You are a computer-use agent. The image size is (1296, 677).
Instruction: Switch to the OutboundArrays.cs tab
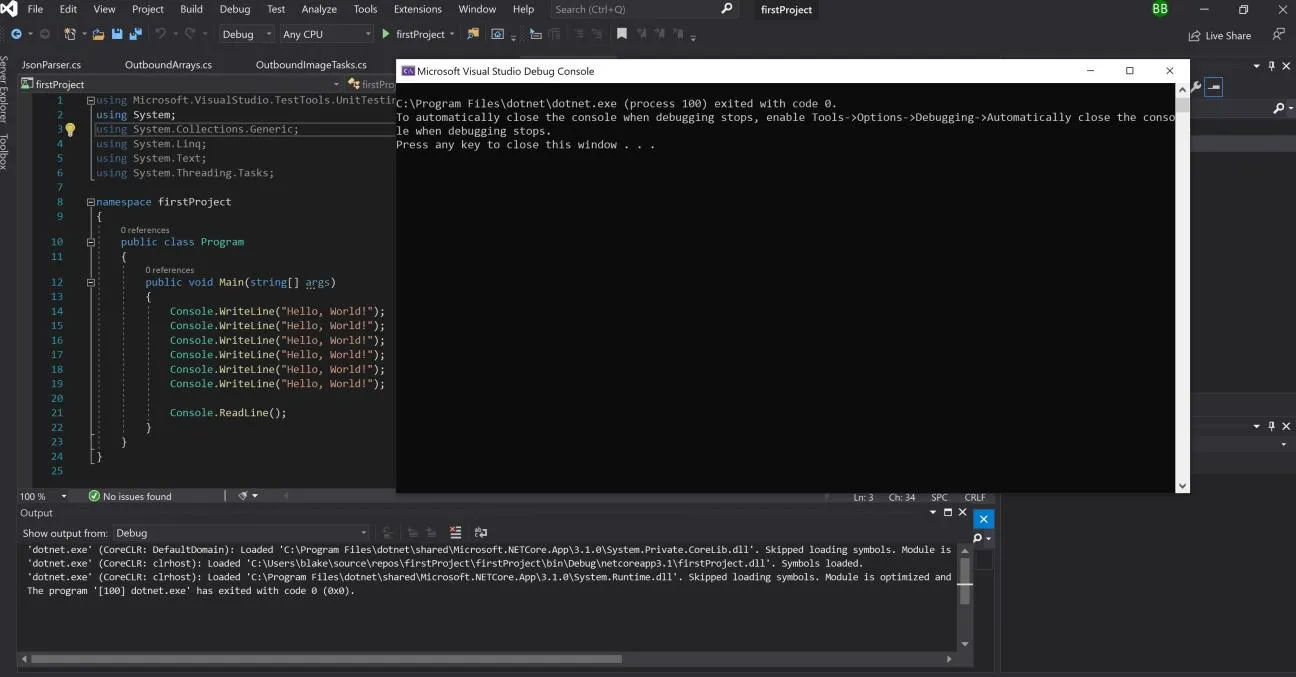point(168,65)
